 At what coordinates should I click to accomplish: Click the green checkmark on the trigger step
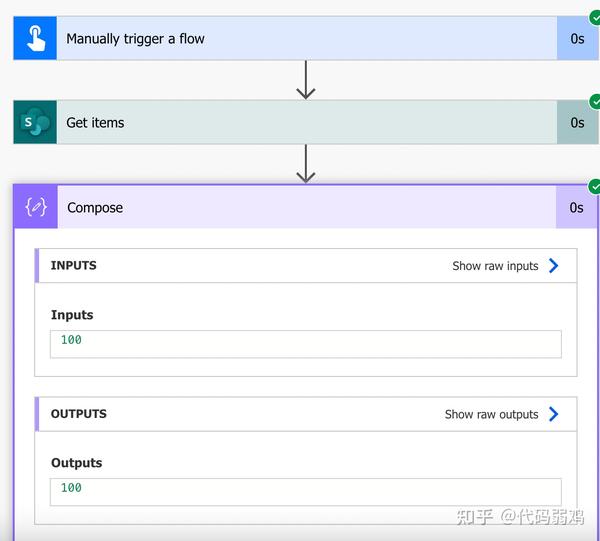pos(594,17)
